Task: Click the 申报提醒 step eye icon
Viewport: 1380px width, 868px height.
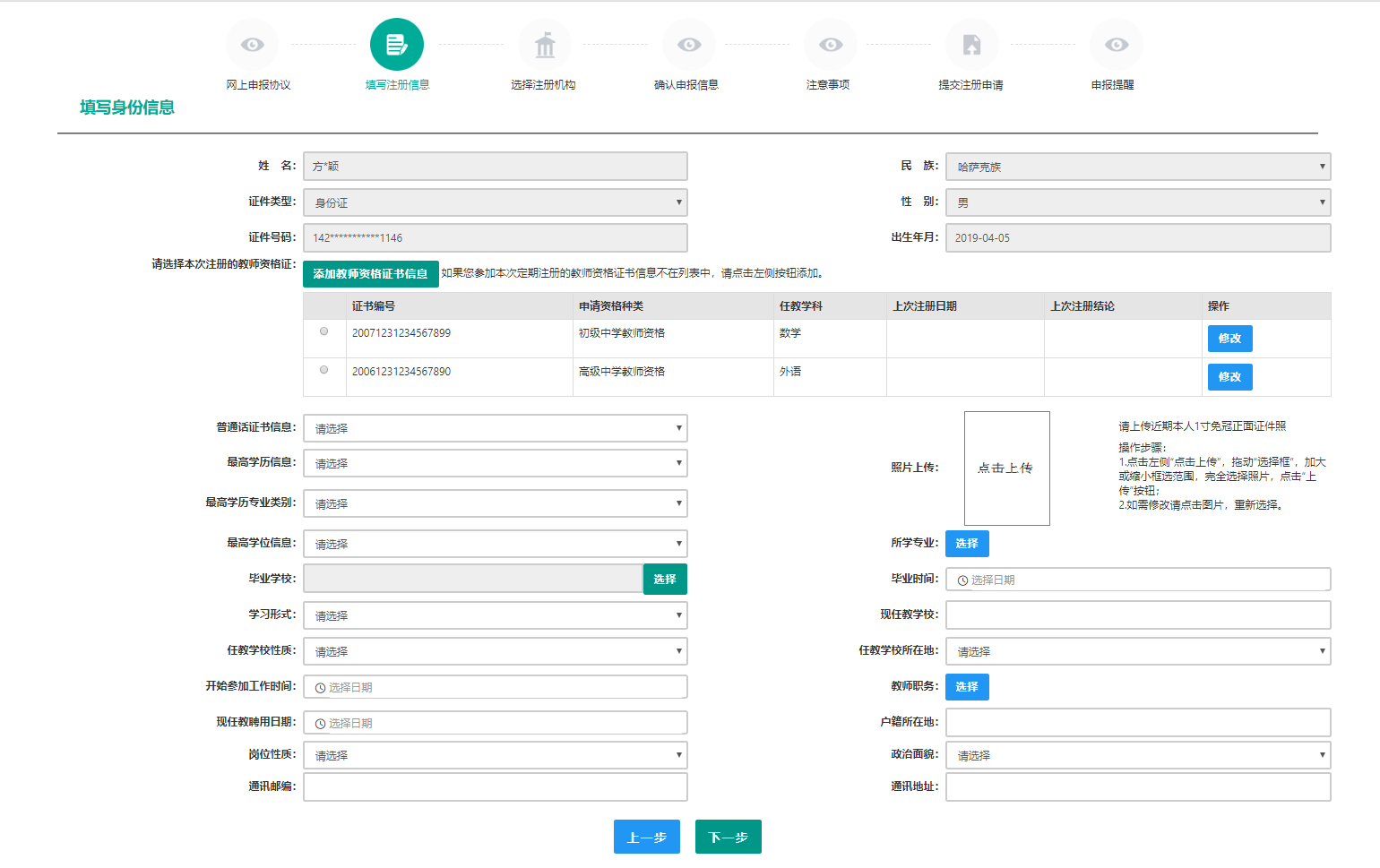Action: pyautogui.click(x=1117, y=45)
